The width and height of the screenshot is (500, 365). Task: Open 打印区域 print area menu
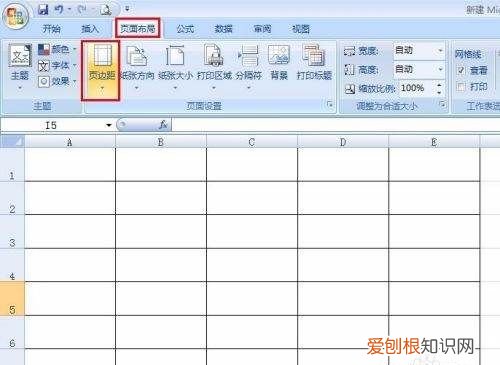point(214,68)
